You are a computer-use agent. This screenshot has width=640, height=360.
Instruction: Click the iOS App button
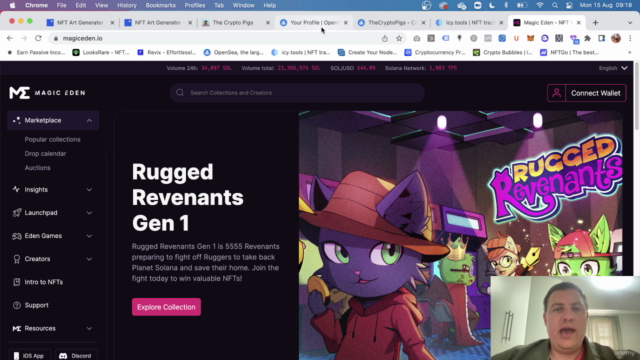point(29,356)
